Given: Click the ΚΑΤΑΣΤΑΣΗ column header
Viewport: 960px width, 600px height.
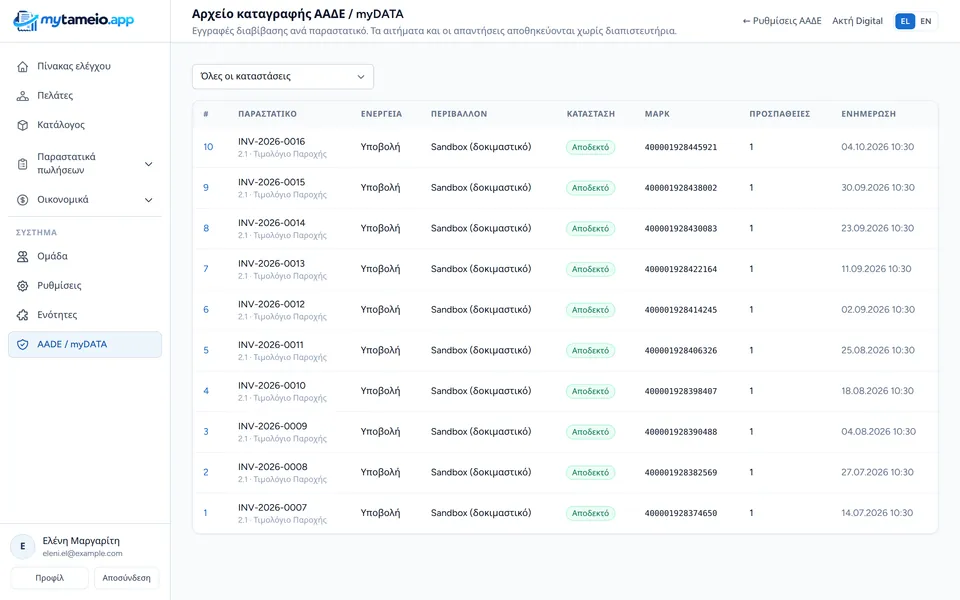Looking at the screenshot, I should [591, 114].
